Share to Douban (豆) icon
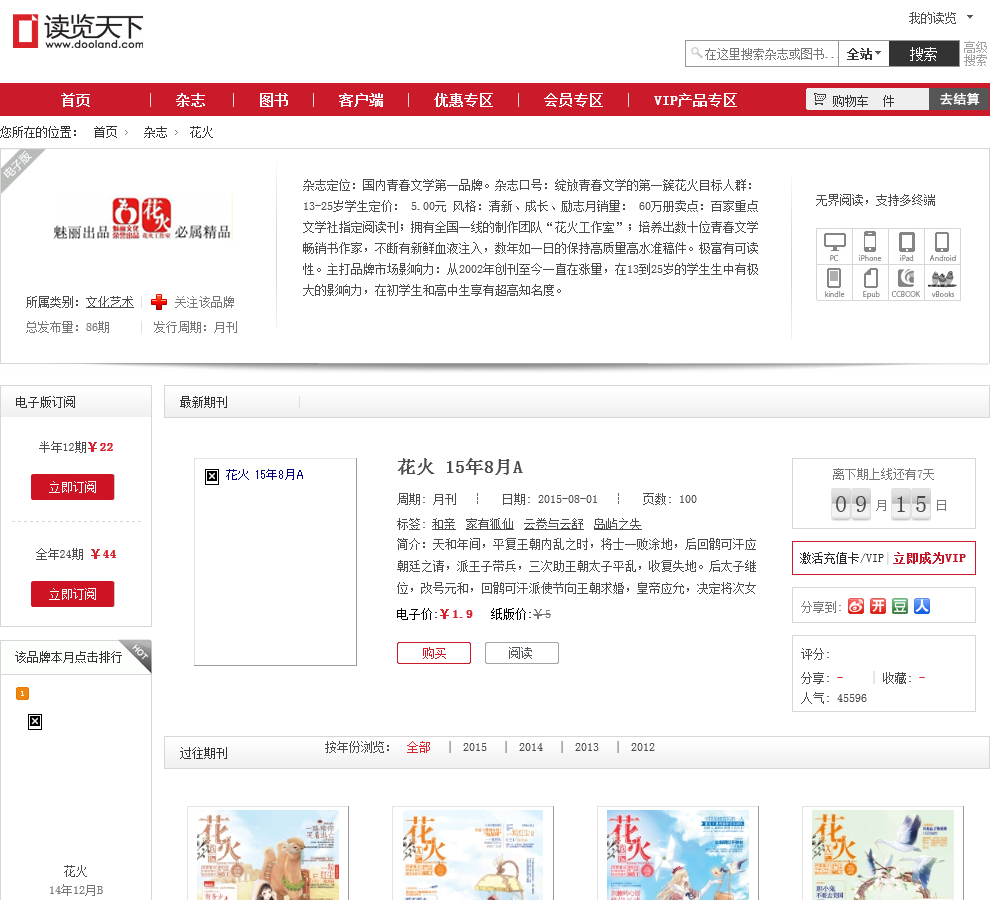Image resolution: width=990 pixels, height=900 pixels. point(900,606)
